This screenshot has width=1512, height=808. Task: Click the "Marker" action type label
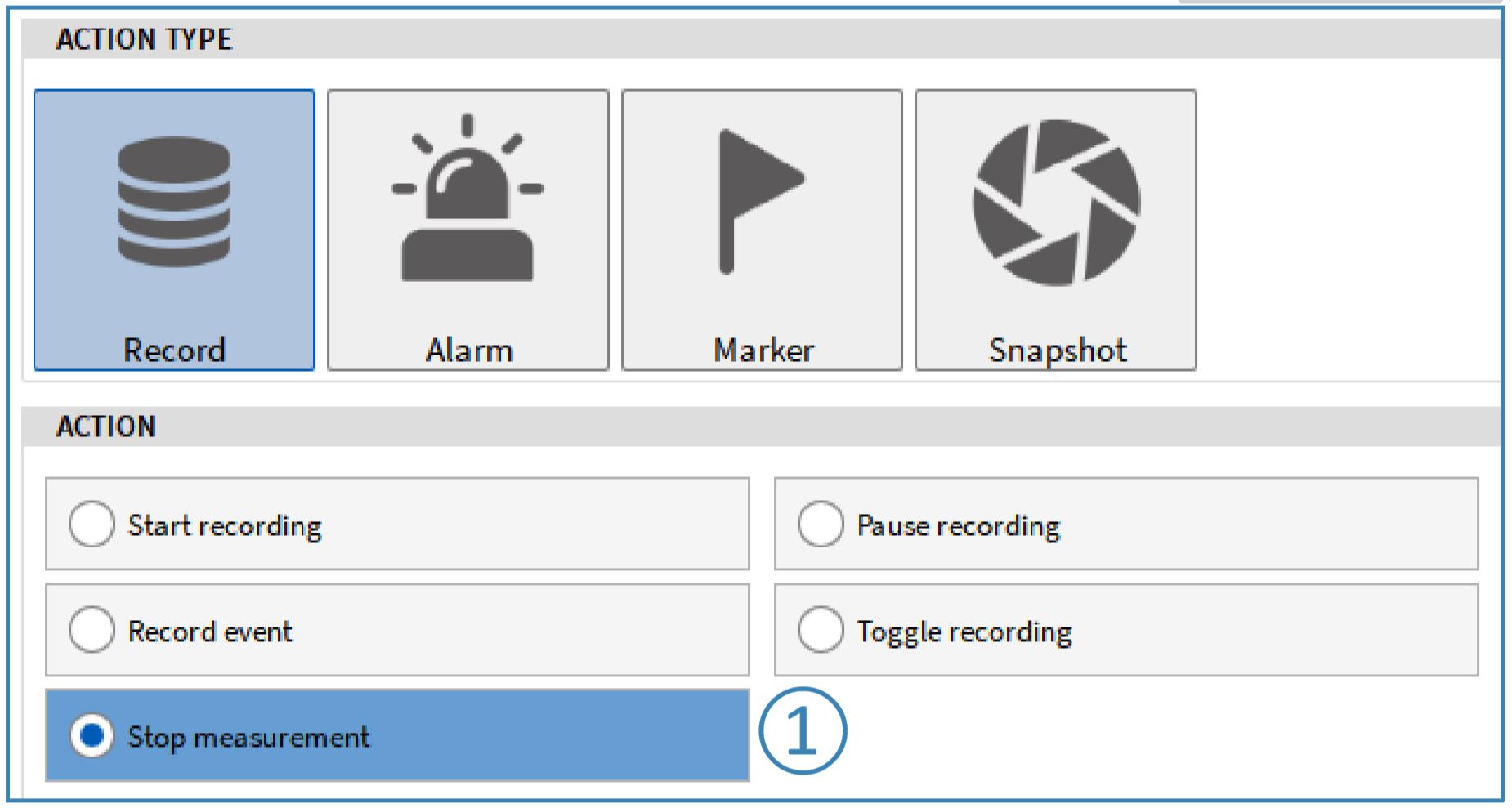[x=763, y=350]
